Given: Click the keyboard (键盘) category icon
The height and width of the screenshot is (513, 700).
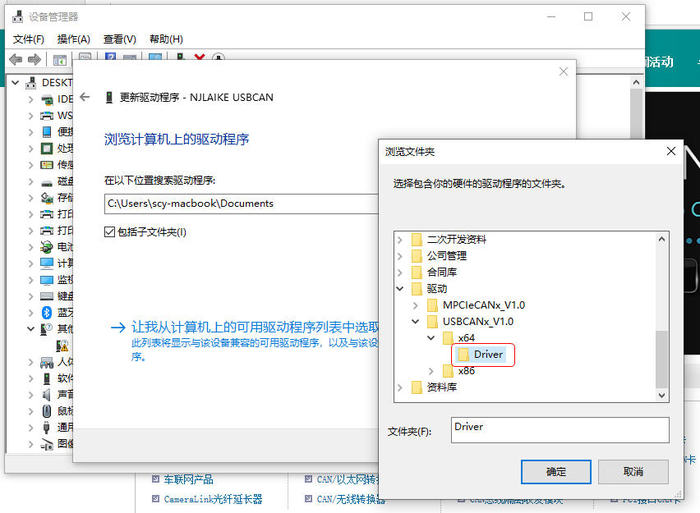Looking at the screenshot, I should pyautogui.click(x=47, y=296).
